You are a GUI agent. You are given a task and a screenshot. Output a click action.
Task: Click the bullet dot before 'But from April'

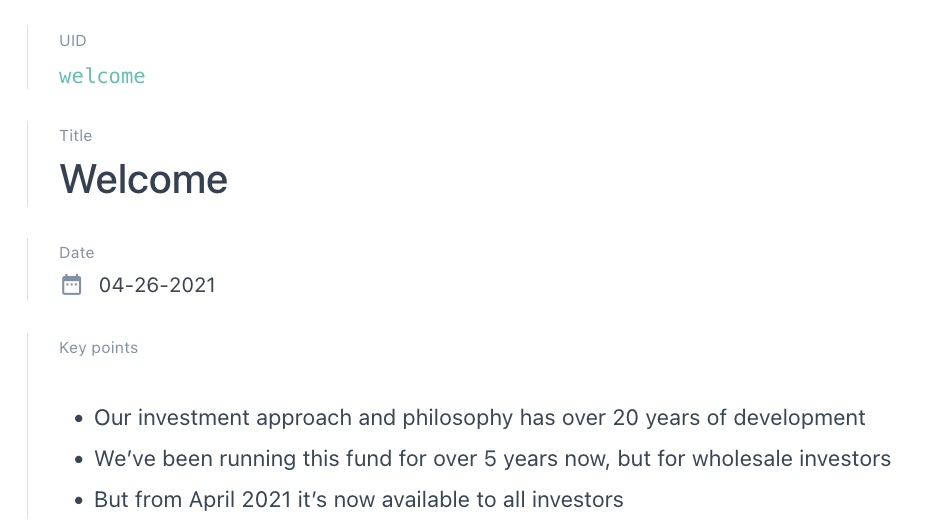point(79,500)
